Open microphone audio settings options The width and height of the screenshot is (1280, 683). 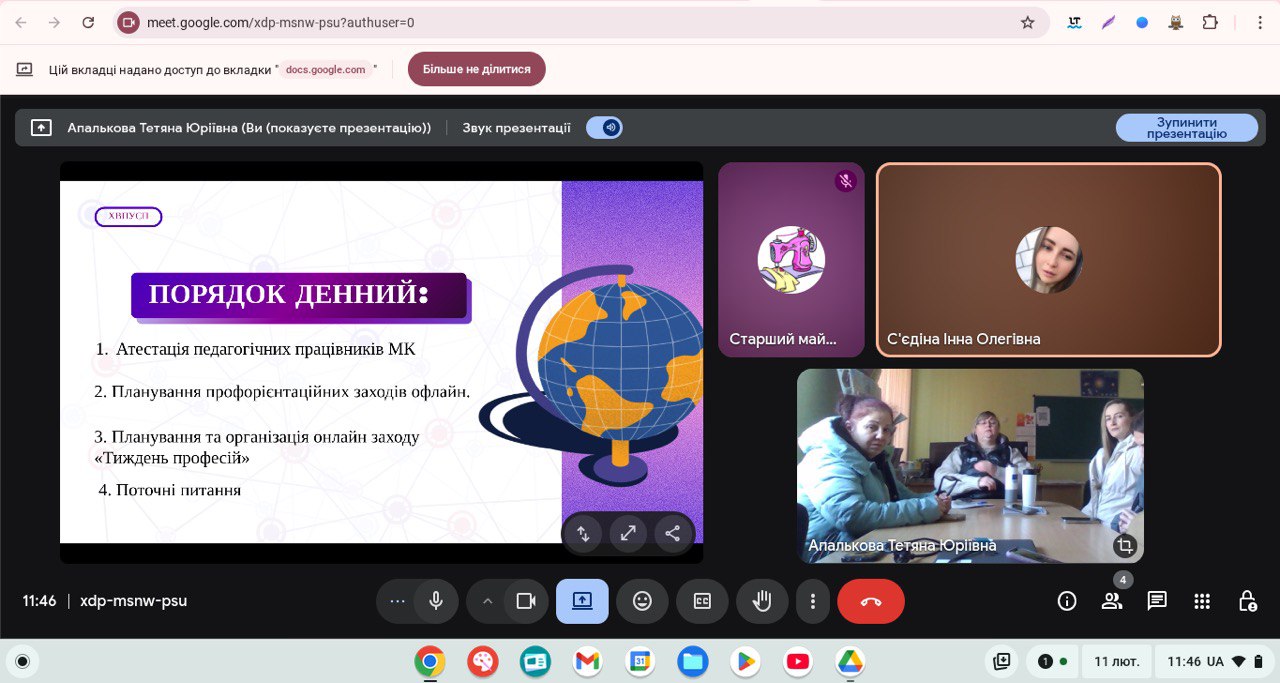coord(398,601)
